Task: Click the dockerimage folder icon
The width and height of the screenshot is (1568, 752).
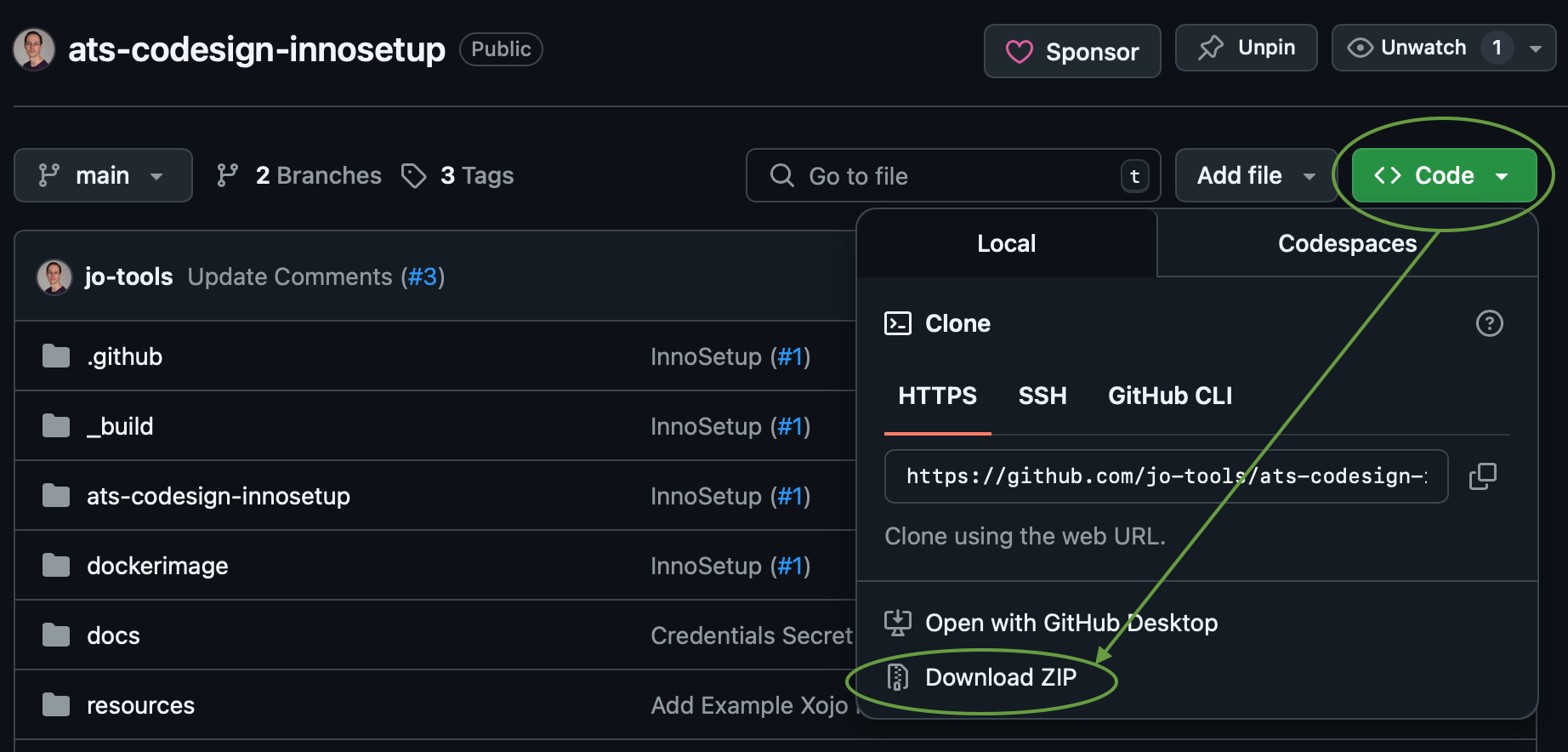Action: point(56,566)
